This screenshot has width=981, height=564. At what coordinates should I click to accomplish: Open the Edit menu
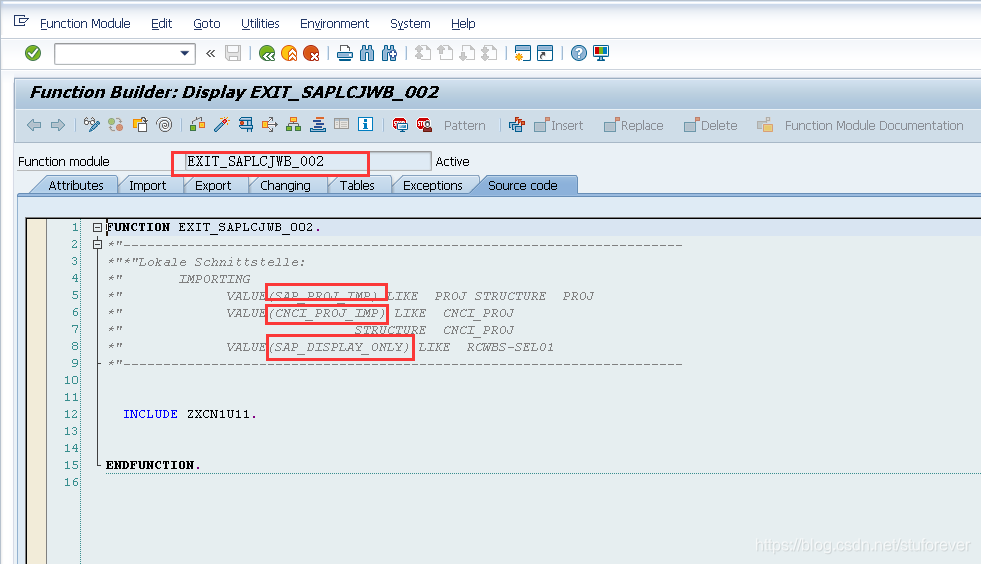point(161,24)
